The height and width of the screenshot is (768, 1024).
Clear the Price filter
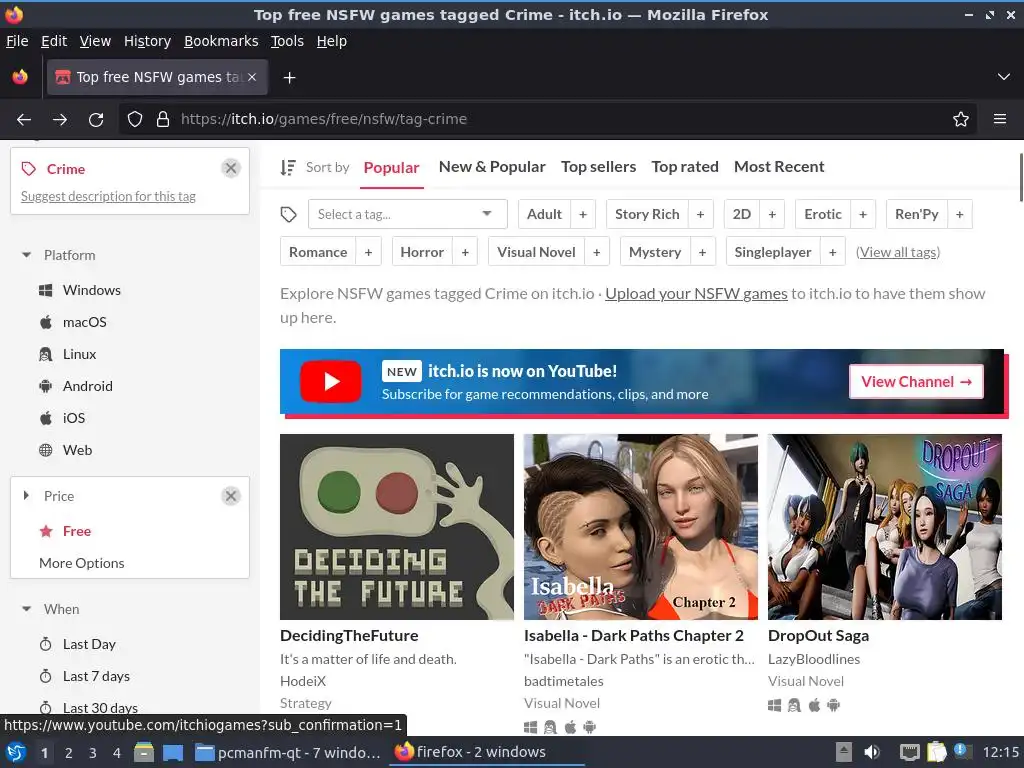tap(231, 496)
